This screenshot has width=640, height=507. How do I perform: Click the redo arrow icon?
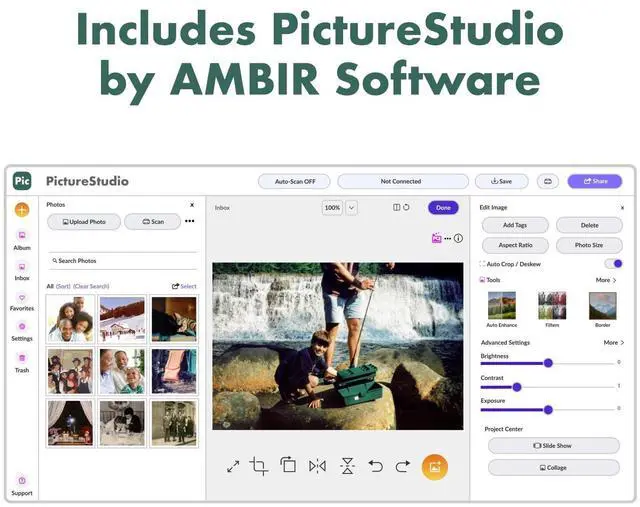[403, 466]
